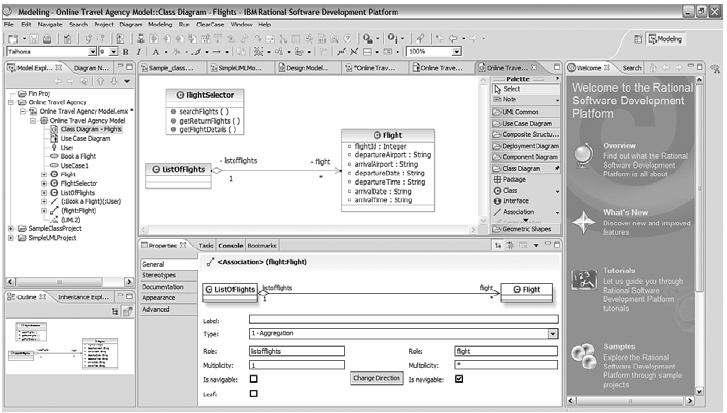The image size is (727, 413).
Task: Click the Print toolbar icon
Action: pos(47,39)
